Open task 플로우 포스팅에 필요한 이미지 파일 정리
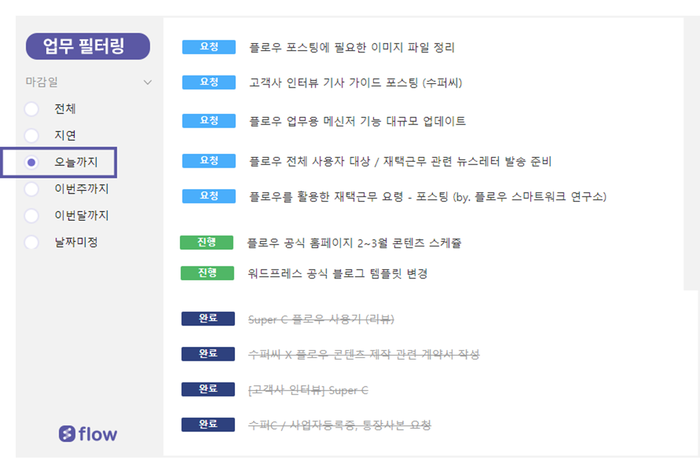Screen dimensions: 700x460 click(x=352, y=47)
